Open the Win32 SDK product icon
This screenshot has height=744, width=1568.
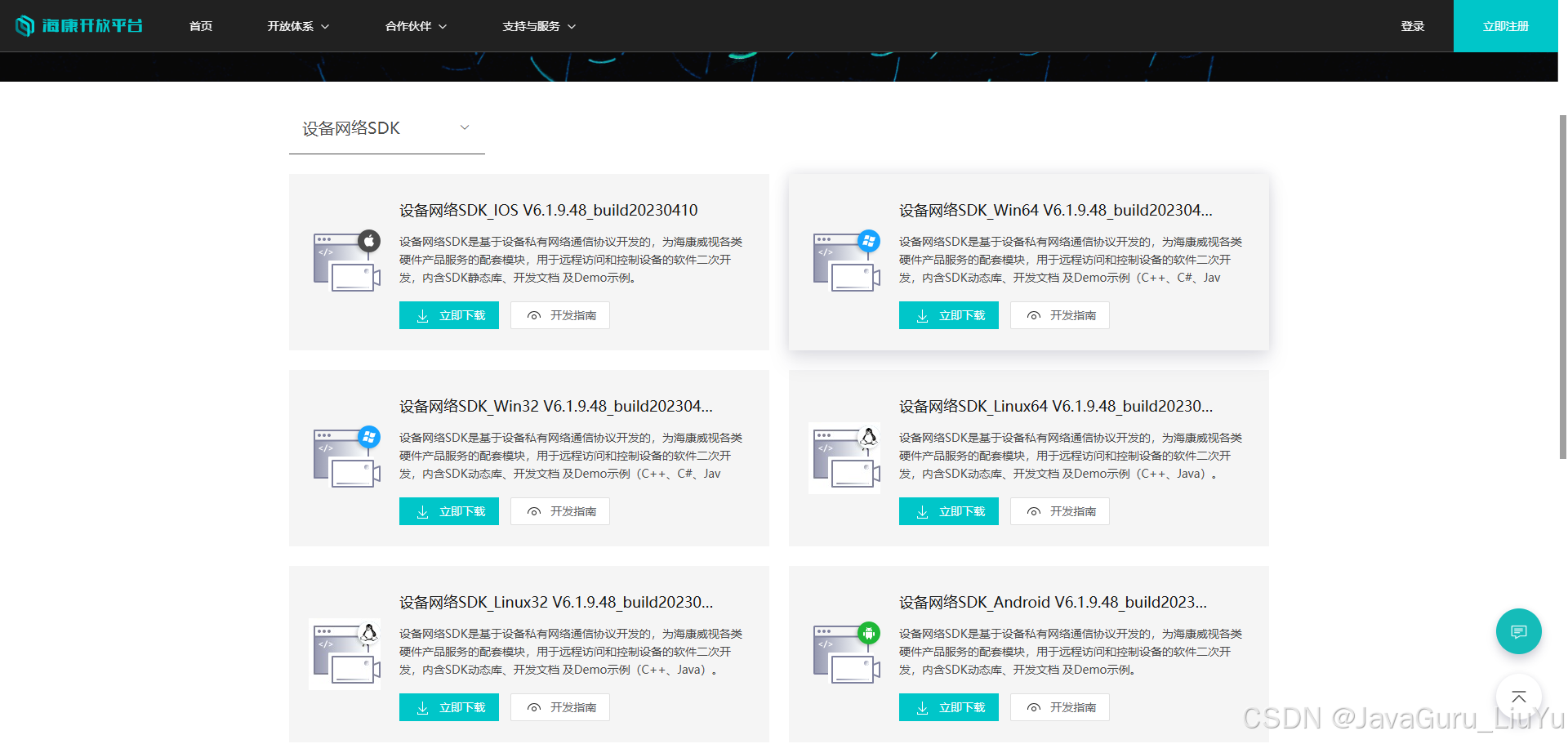click(x=347, y=457)
